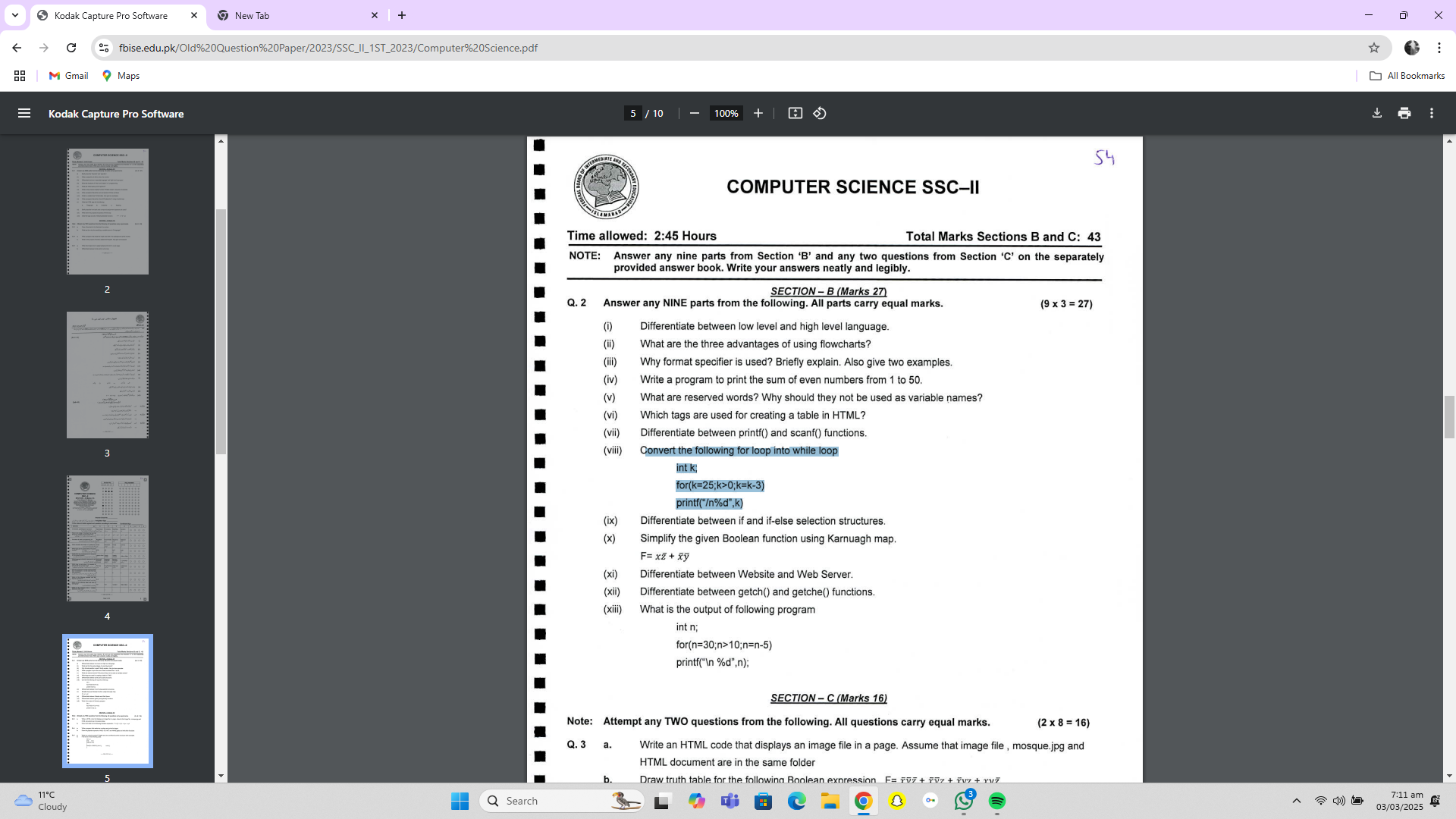Download the PDF file
Viewport: 1456px width, 819px height.
click(x=1376, y=113)
